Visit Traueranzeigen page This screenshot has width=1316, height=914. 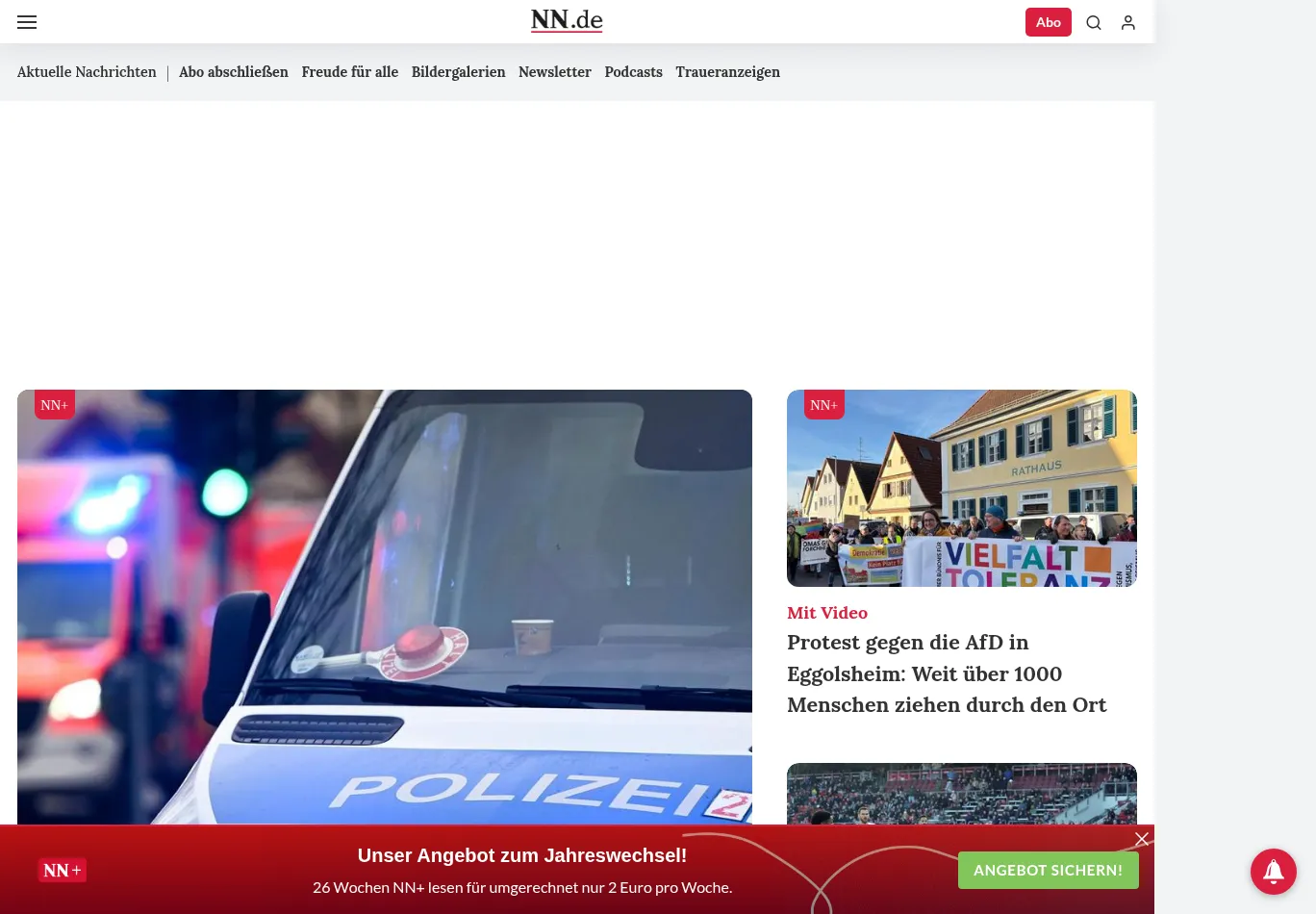click(x=727, y=72)
